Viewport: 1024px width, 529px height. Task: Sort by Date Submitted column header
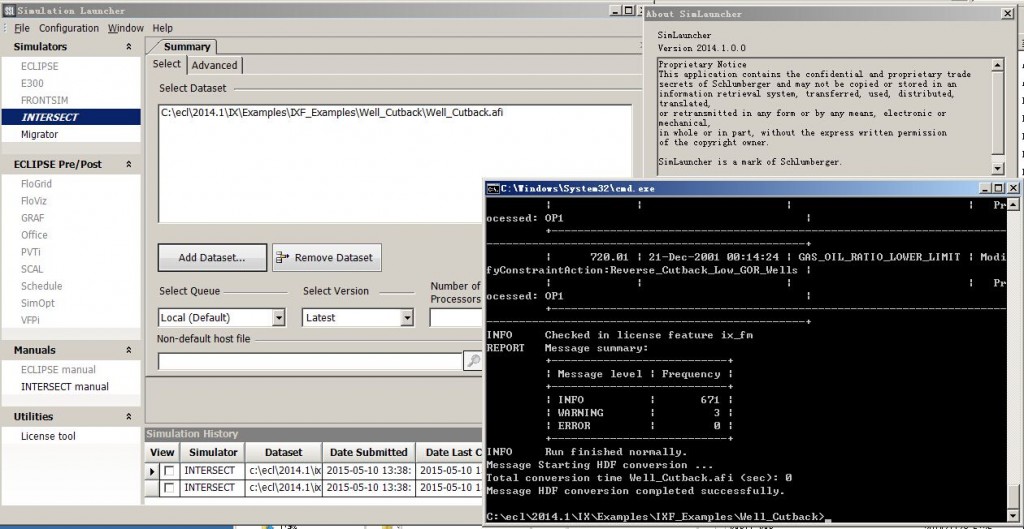368,452
